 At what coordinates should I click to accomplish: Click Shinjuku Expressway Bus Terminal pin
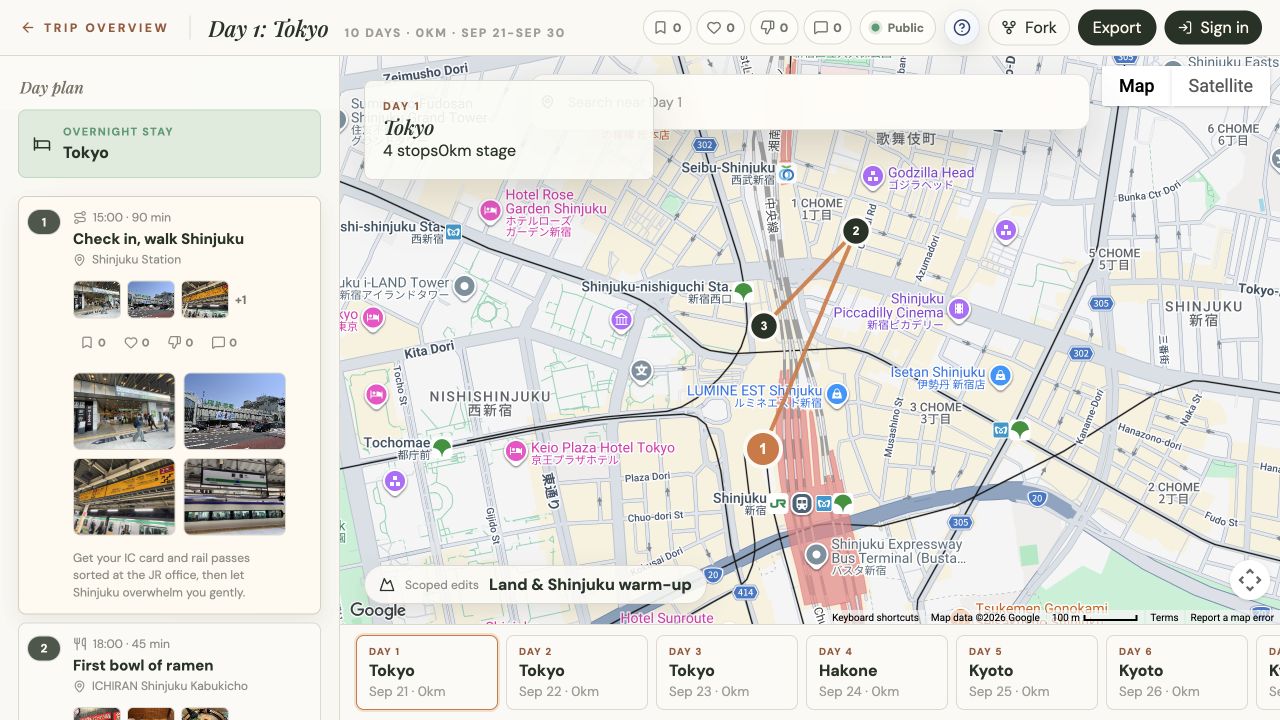tap(817, 554)
